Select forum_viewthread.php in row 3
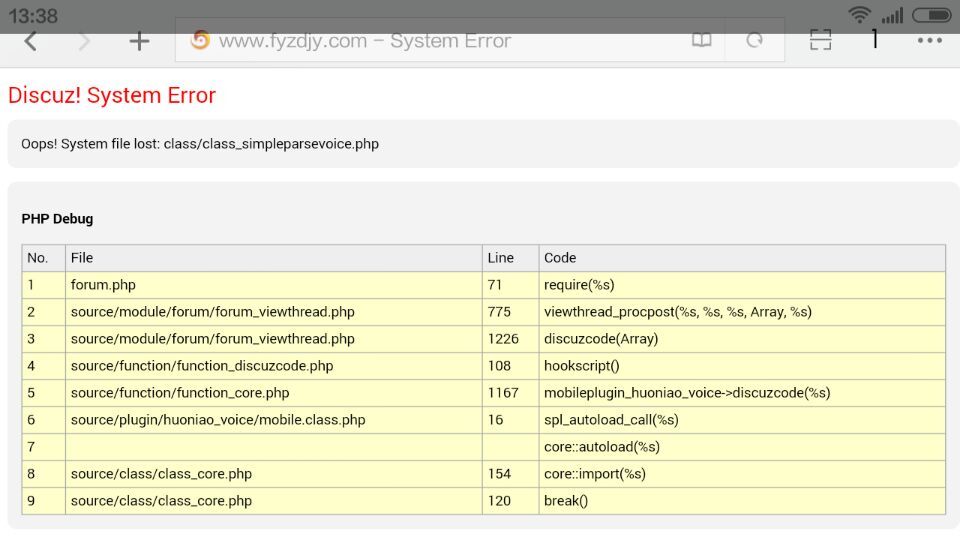This screenshot has height=540, width=960. coord(274,339)
